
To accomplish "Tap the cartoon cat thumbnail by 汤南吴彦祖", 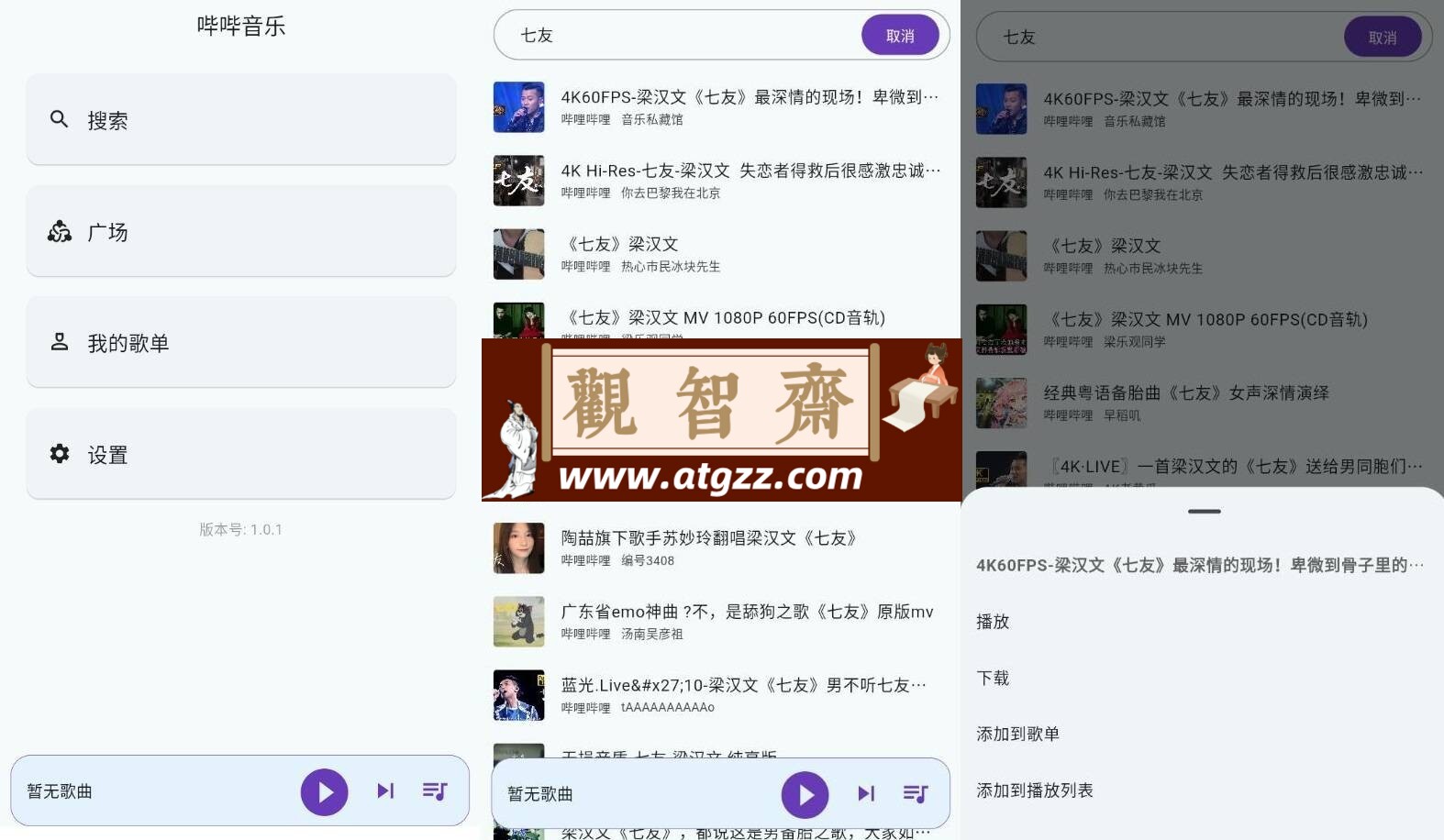I will tap(519, 622).
